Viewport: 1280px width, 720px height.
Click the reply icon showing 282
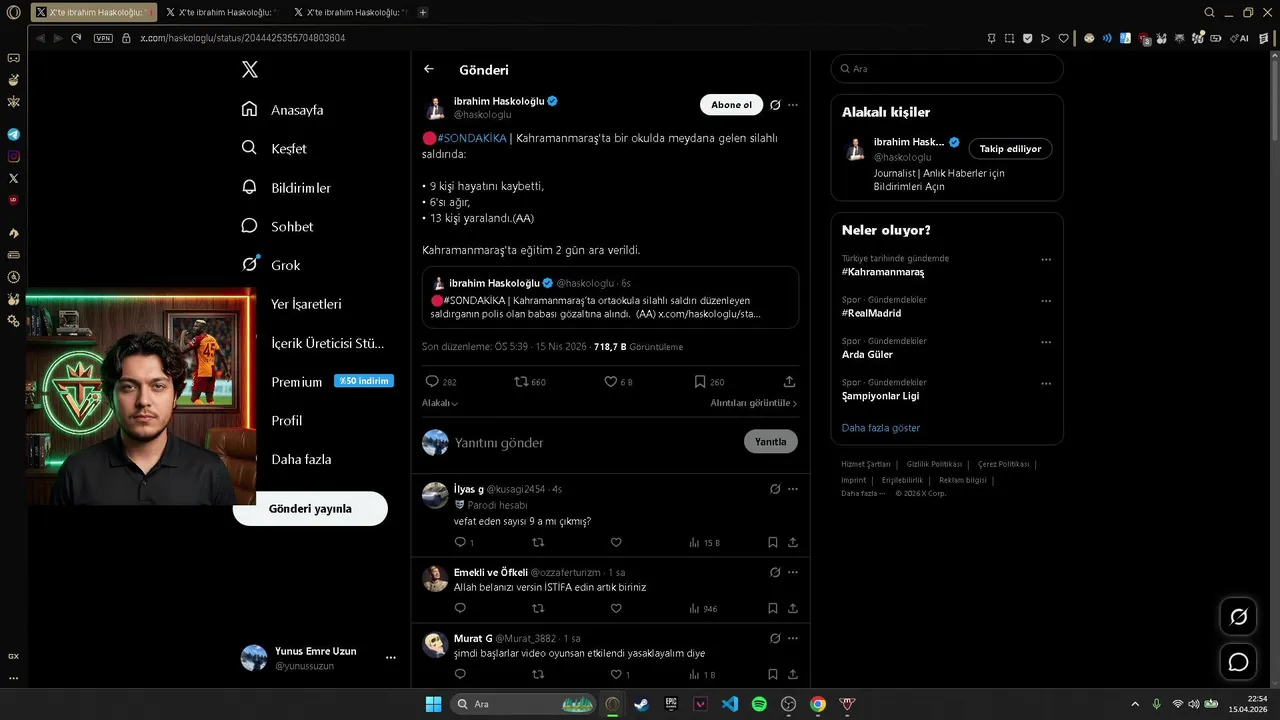pos(432,381)
